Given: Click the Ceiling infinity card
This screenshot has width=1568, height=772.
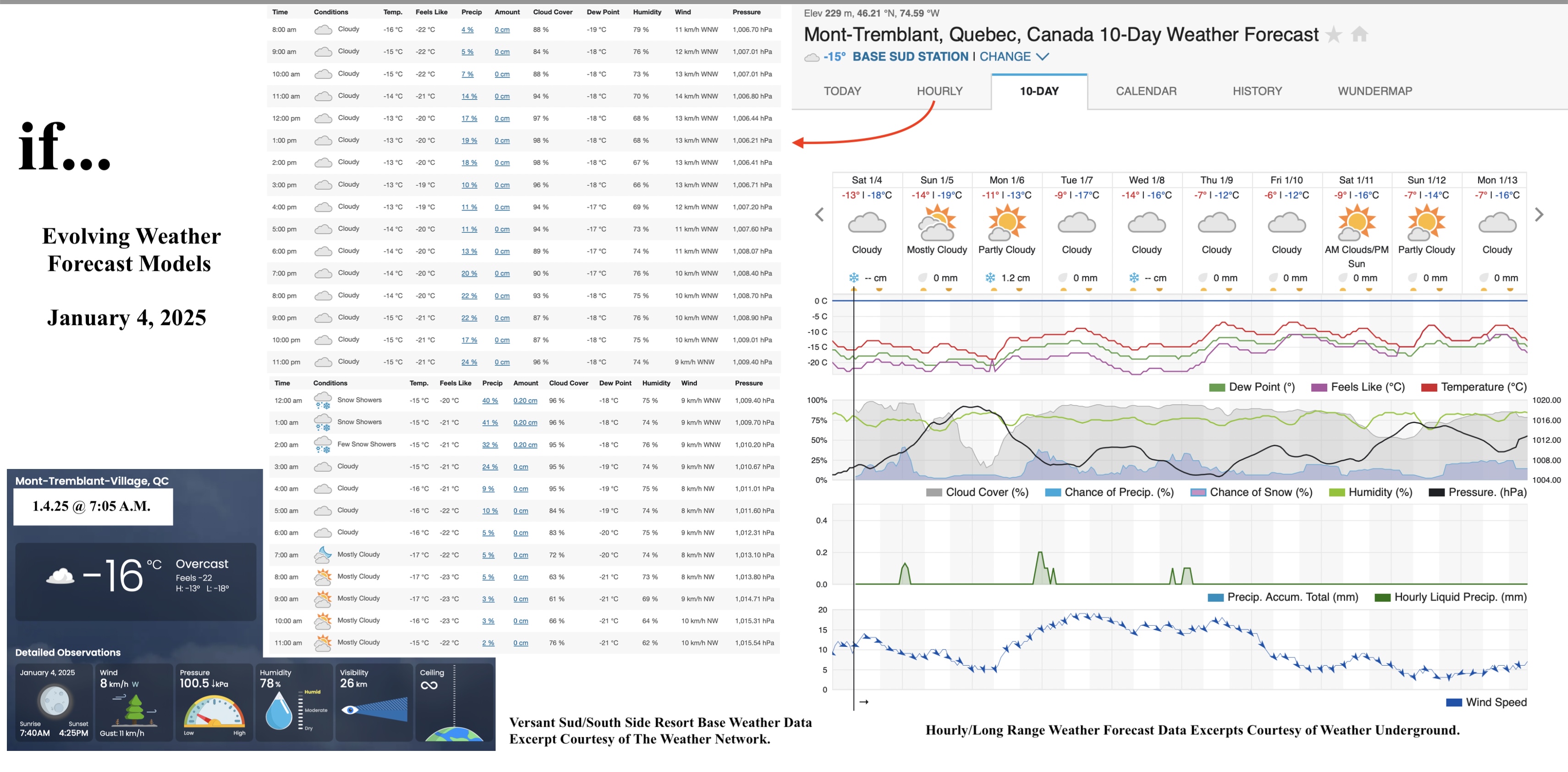Looking at the screenshot, I should [x=454, y=703].
